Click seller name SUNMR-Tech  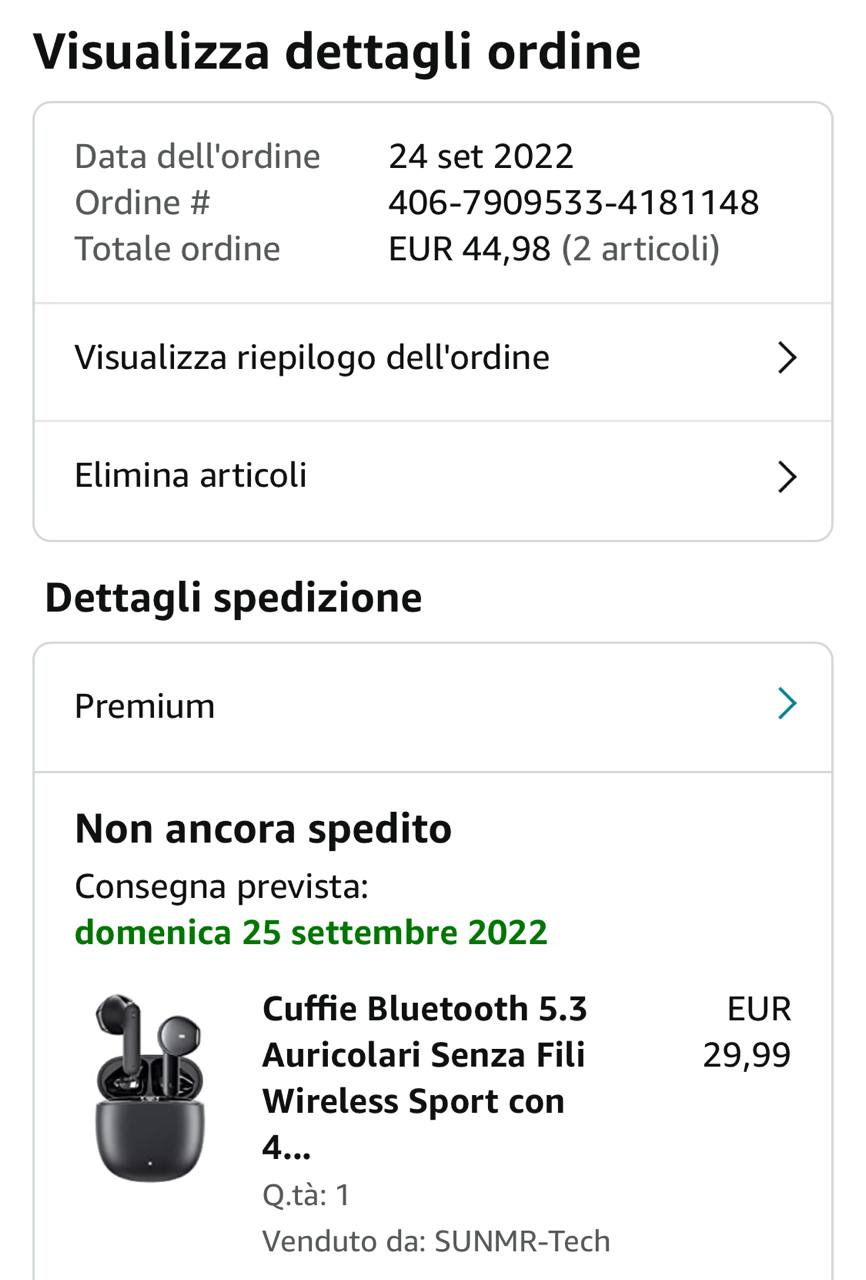pos(521,1241)
